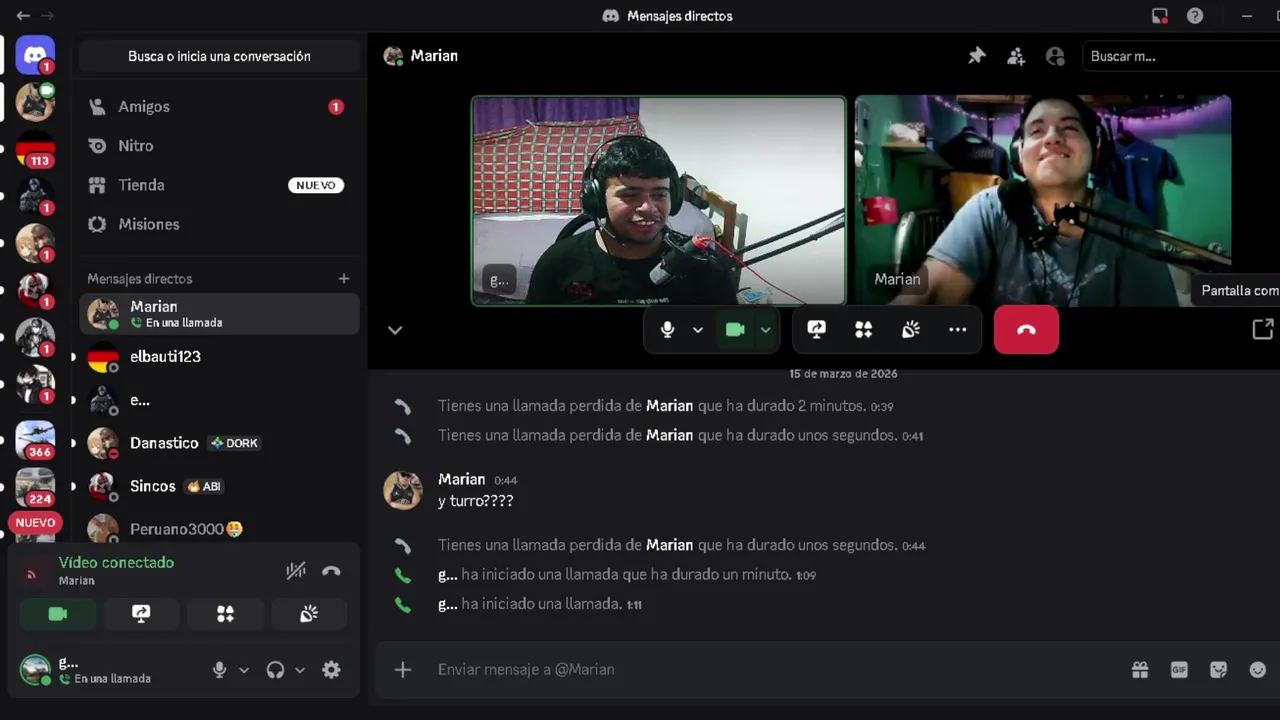Click Vídeo conectado status text

(116, 563)
